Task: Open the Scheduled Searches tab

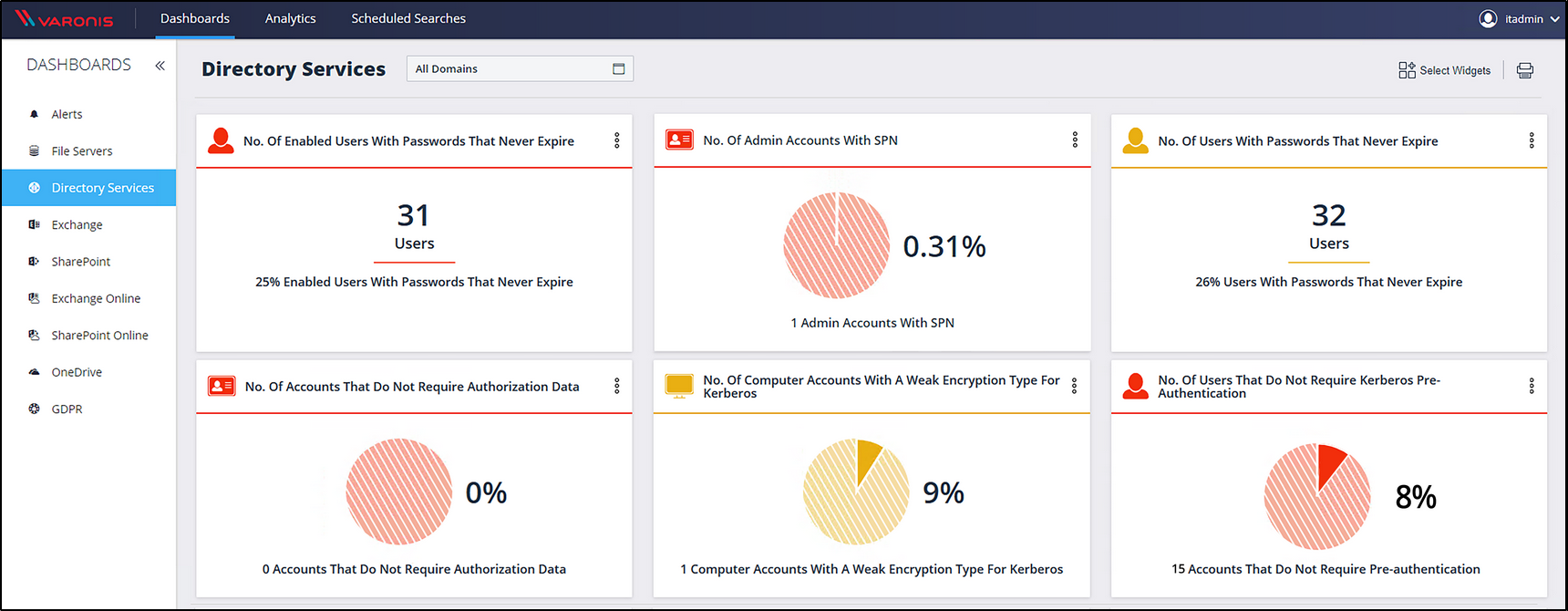Action: [407, 19]
